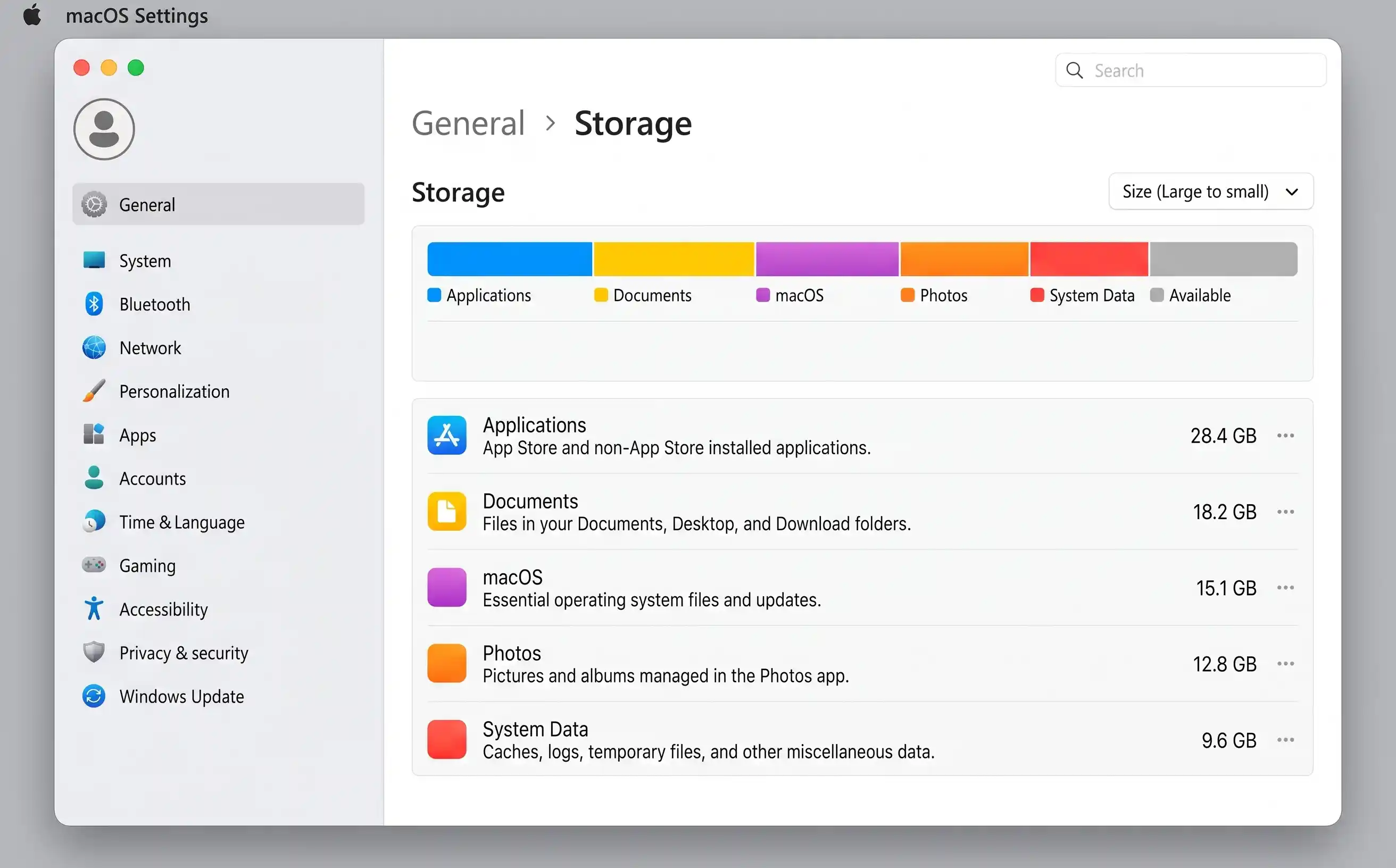Select General in the sidebar
Screen dimensions: 1396x868
click(218, 204)
